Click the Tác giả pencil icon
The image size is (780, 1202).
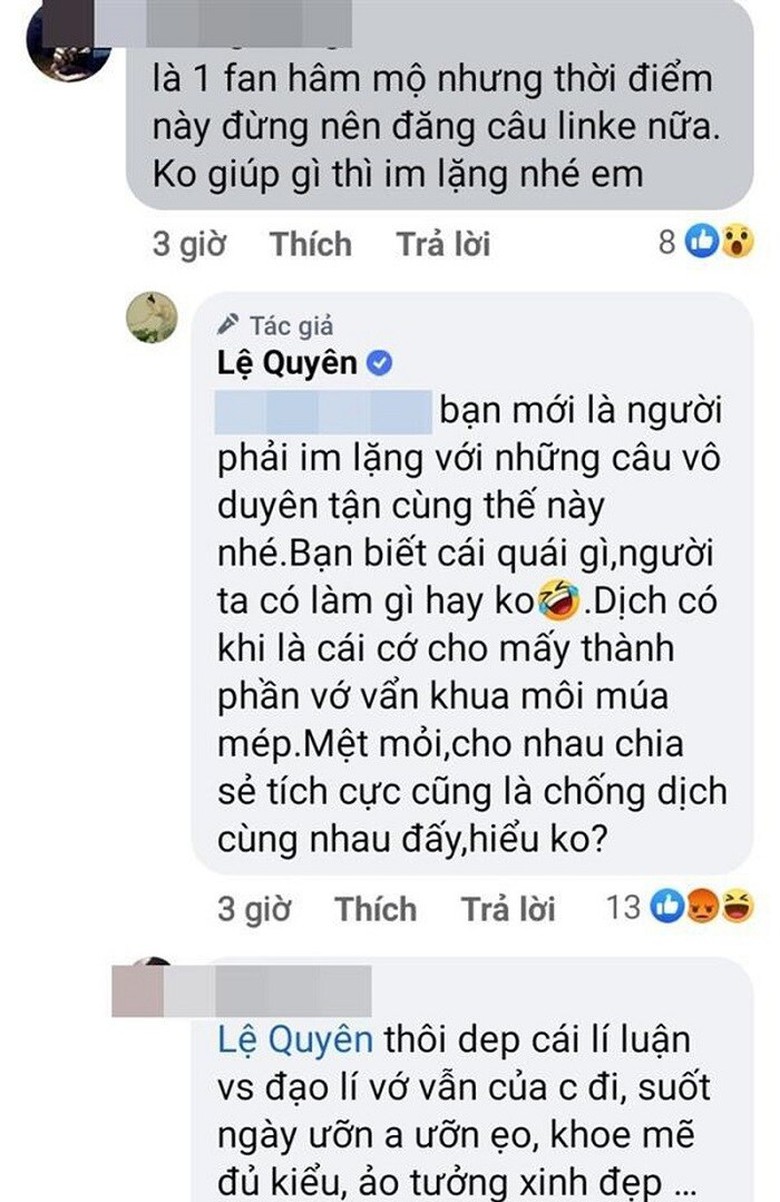pyautogui.click(x=229, y=324)
